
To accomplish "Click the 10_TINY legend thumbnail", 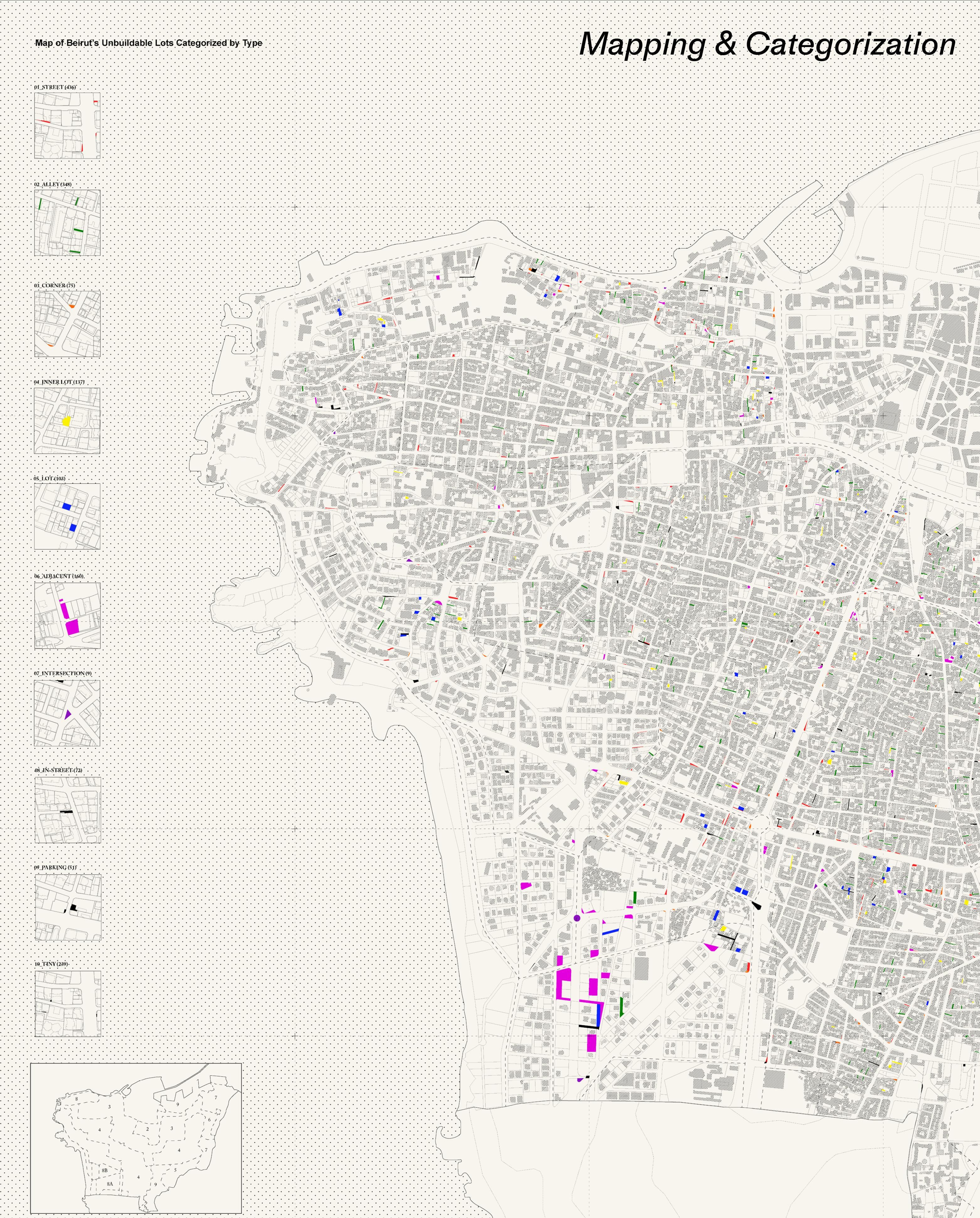I will click(x=67, y=1003).
